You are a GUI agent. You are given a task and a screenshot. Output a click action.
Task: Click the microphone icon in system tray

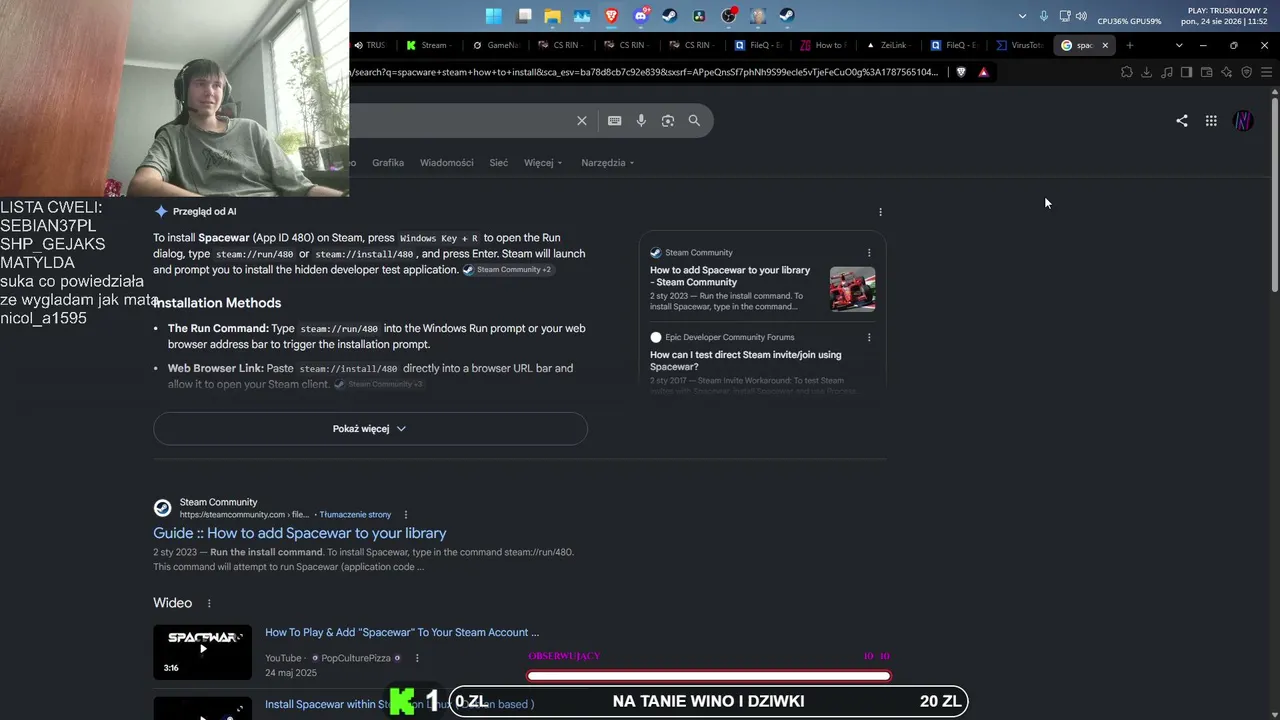[1044, 16]
